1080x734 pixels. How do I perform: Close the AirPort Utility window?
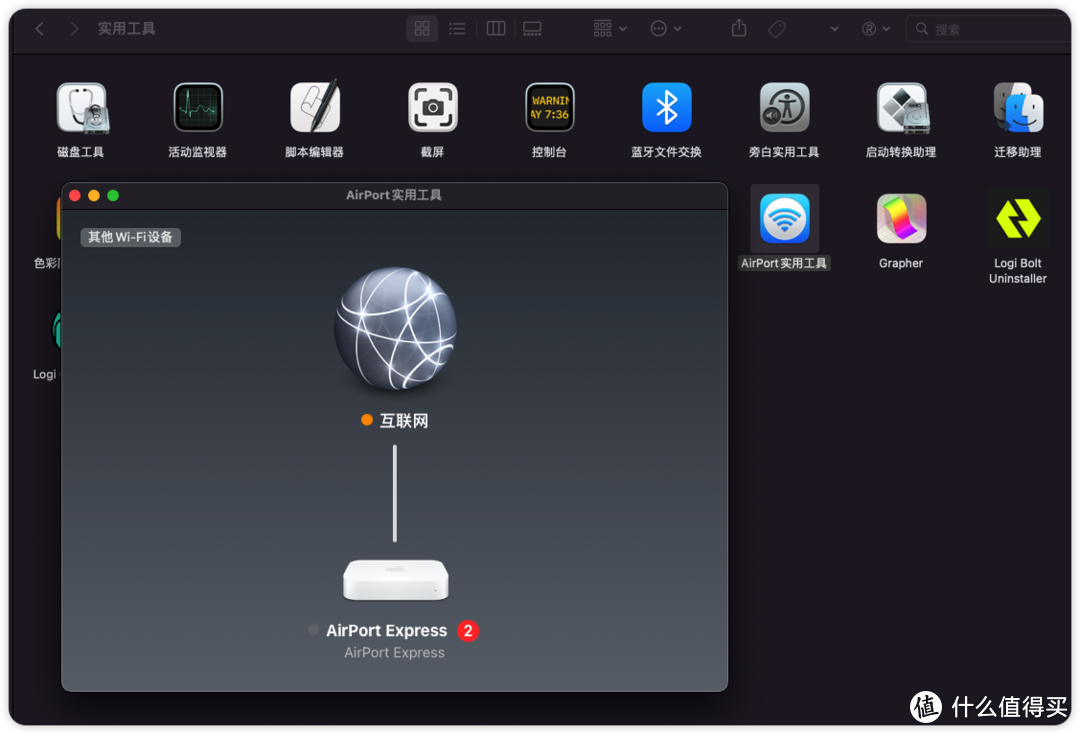coord(75,196)
